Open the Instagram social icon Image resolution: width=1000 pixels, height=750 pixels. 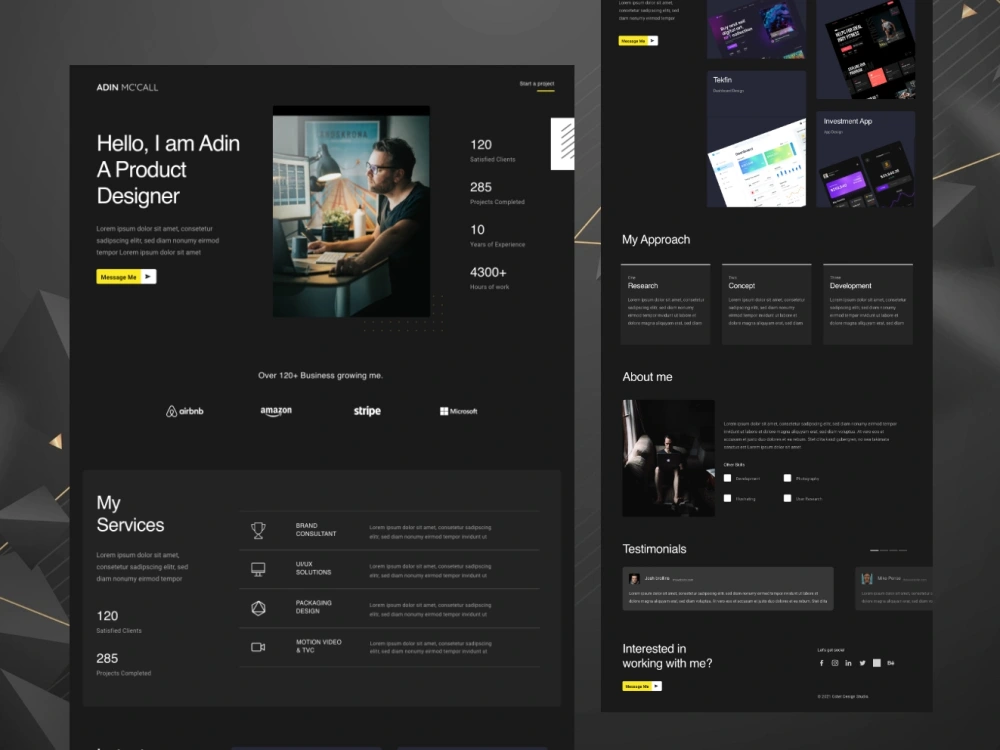[835, 663]
